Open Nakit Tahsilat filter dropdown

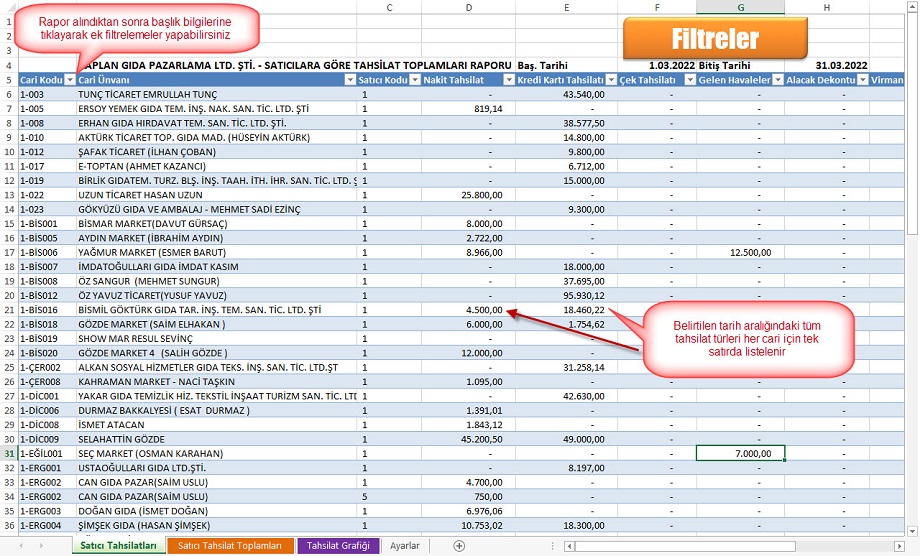[x=509, y=80]
